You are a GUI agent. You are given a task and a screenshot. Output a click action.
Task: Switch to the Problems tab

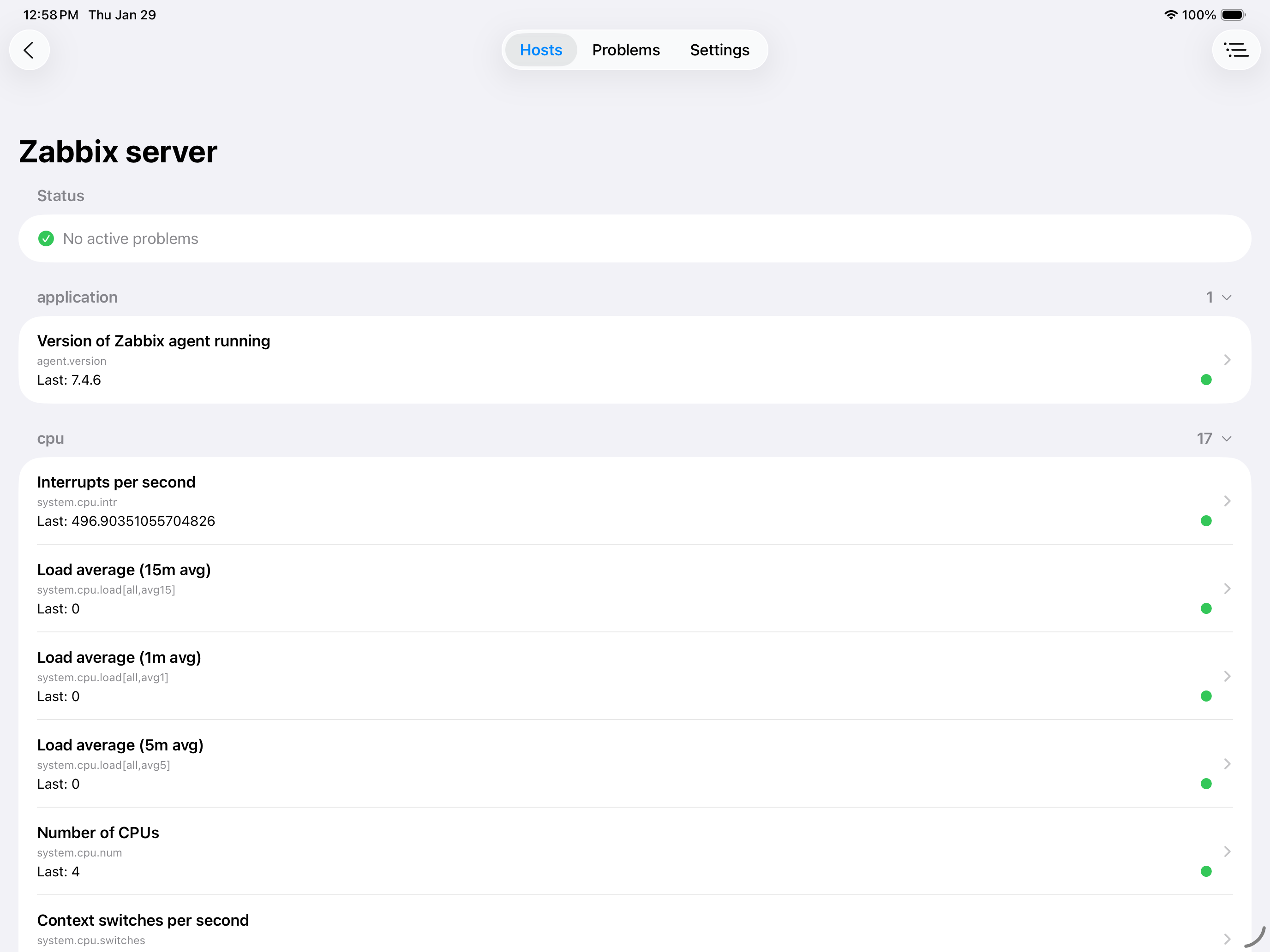click(x=626, y=50)
